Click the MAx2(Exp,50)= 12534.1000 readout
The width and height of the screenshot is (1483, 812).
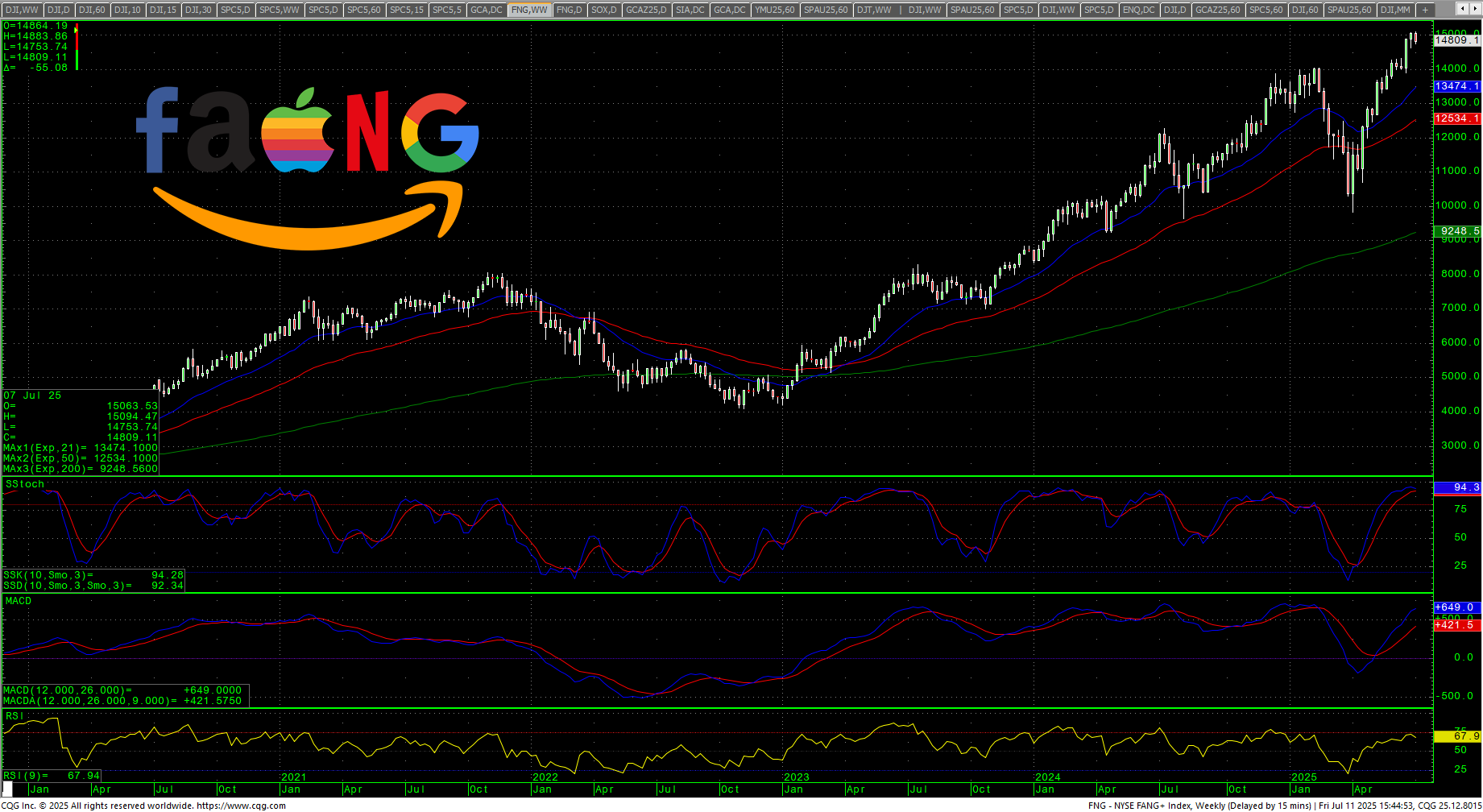point(81,458)
